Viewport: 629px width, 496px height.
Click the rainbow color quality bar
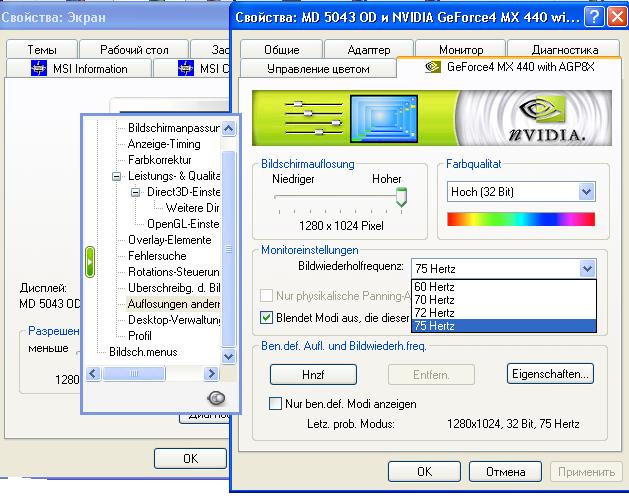pyautogui.click(x=521, y=219)
